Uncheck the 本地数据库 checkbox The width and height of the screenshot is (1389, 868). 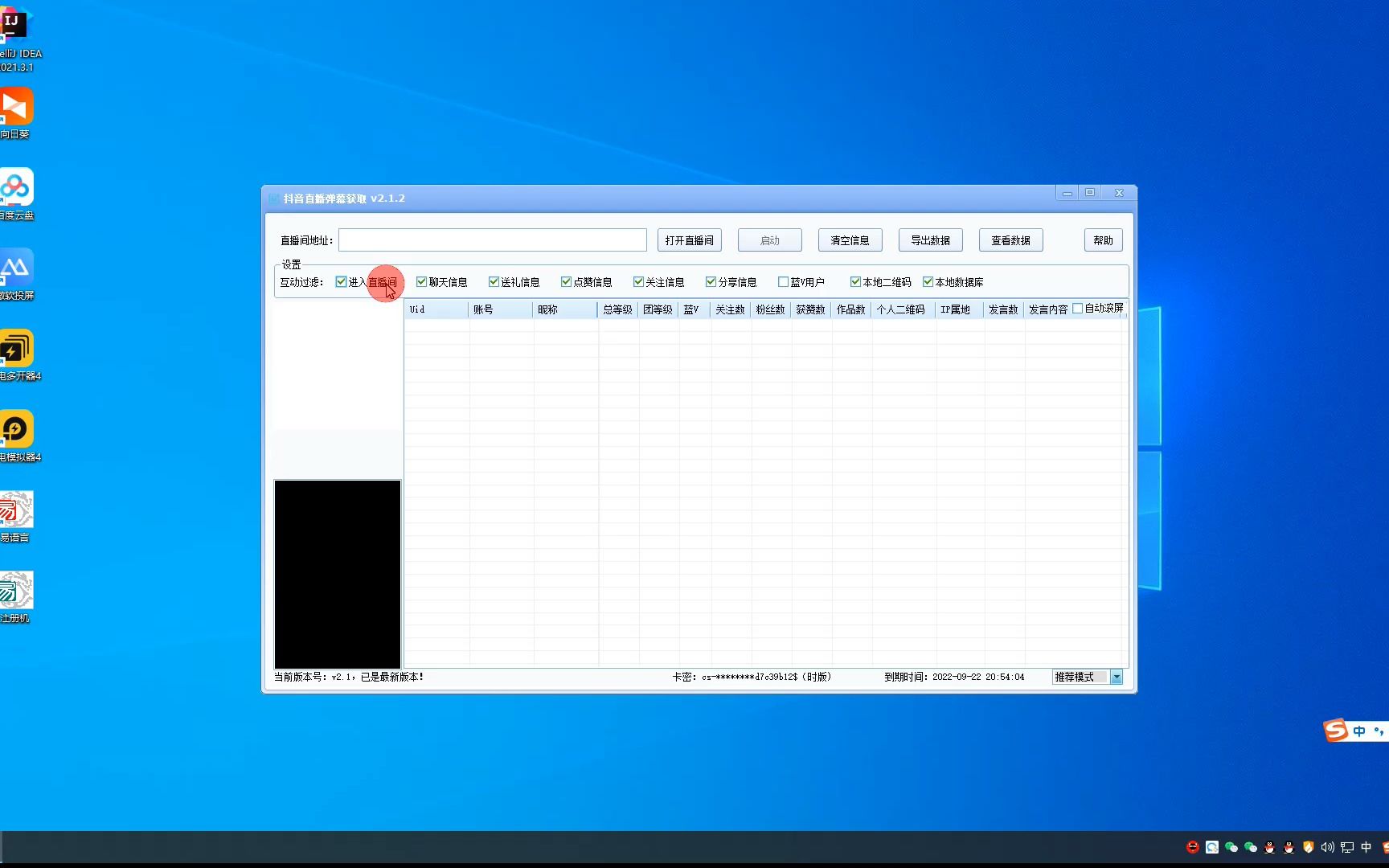(x=928, y=282)
